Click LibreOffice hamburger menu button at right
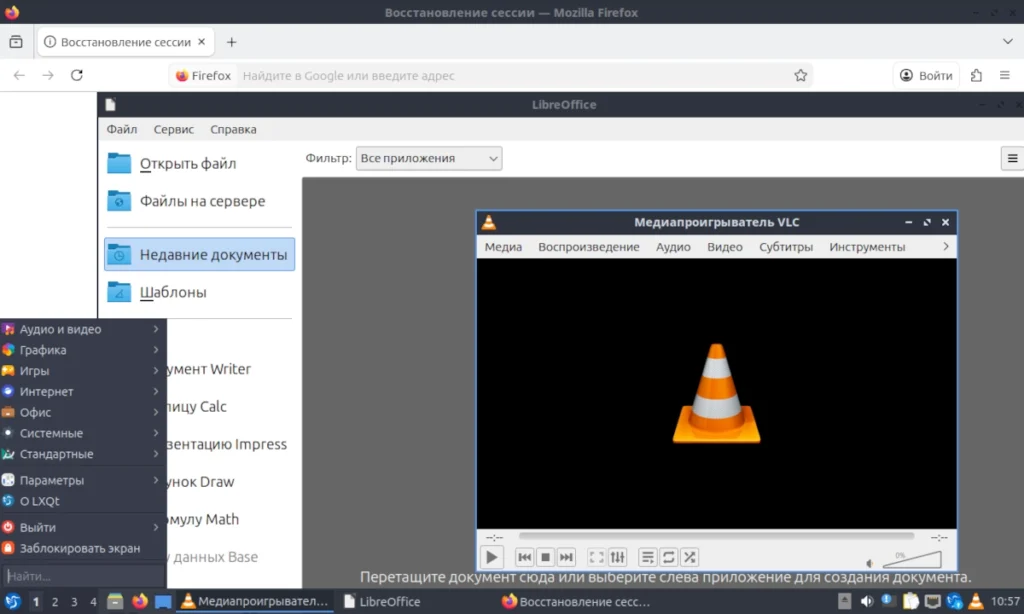Image resolution: width=1024 pixels, height=614 pixels. click(x=1012, y=158)
